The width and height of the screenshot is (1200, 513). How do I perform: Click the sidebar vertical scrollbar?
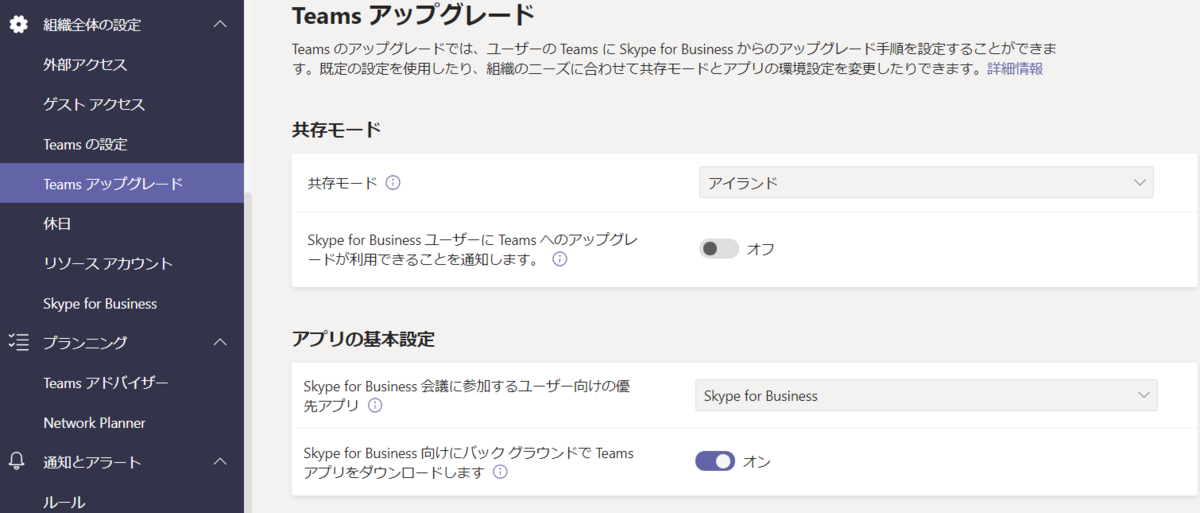click(x=248, y=350)
